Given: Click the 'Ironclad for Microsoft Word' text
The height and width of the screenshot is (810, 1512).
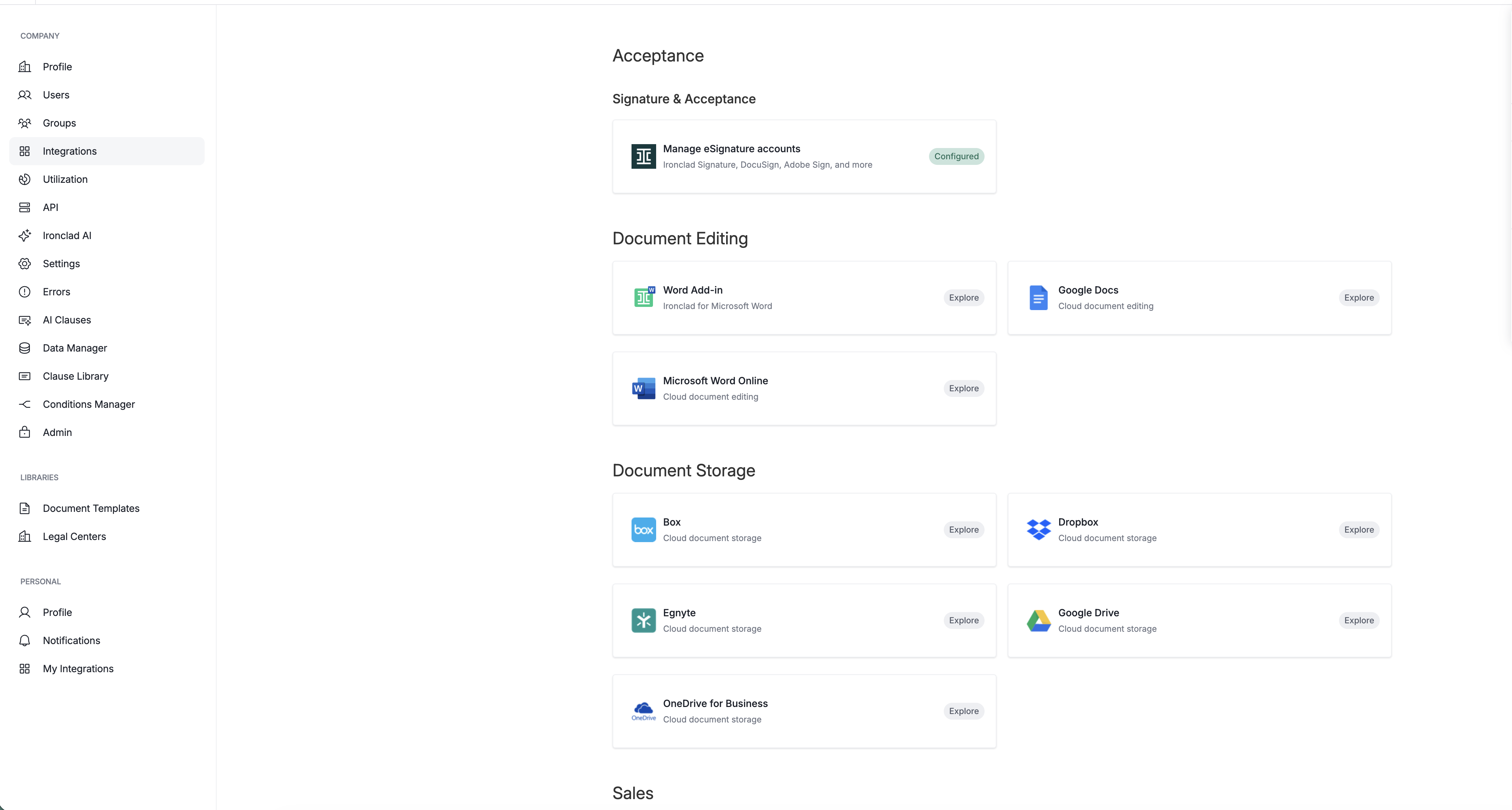Looking at the screenshot, I should (717, 307).
